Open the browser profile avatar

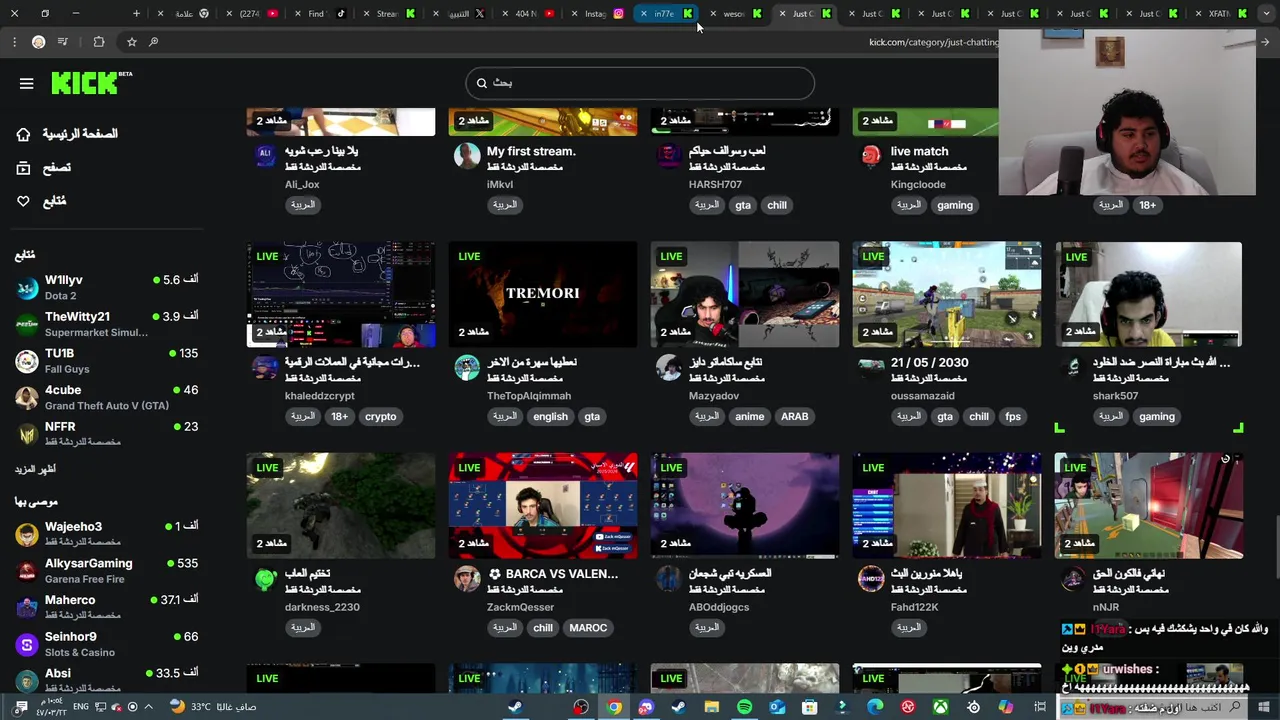[x=38, y=42]
